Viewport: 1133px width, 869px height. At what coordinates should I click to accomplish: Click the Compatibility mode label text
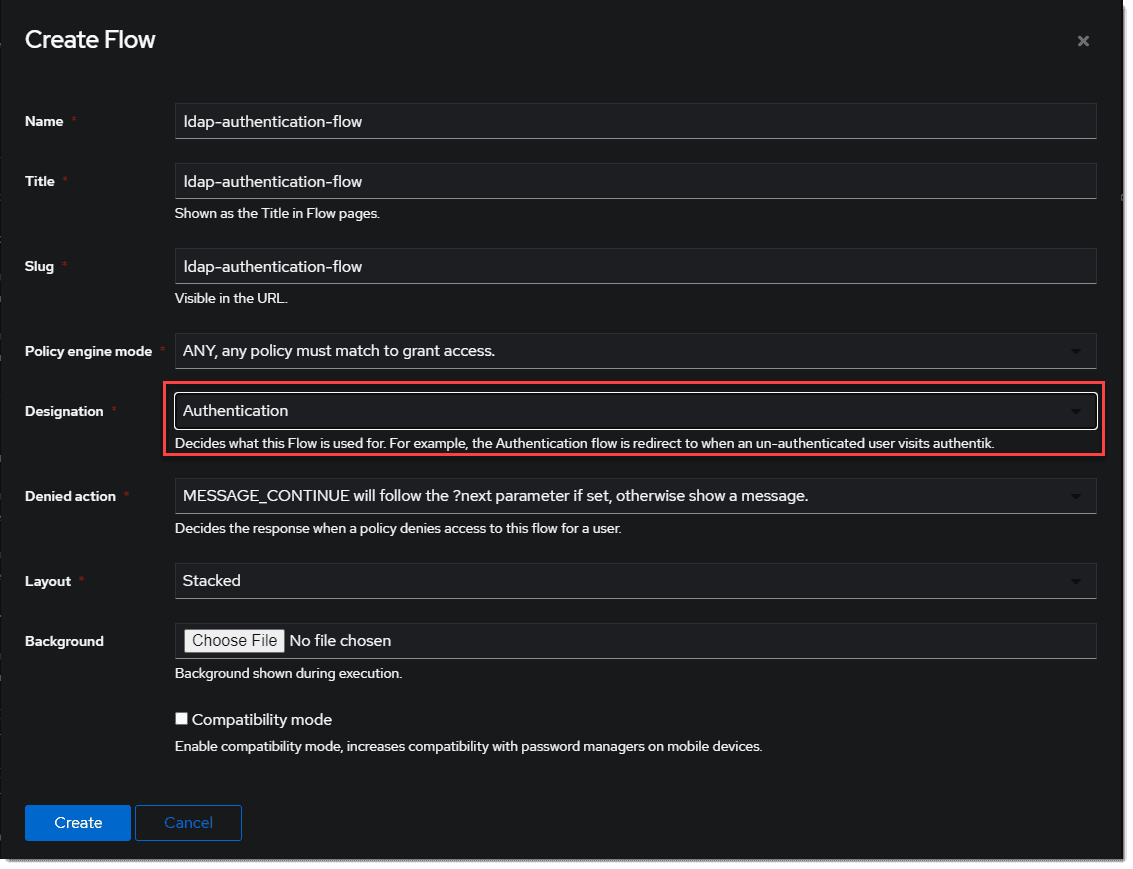[x=262, y=720]
